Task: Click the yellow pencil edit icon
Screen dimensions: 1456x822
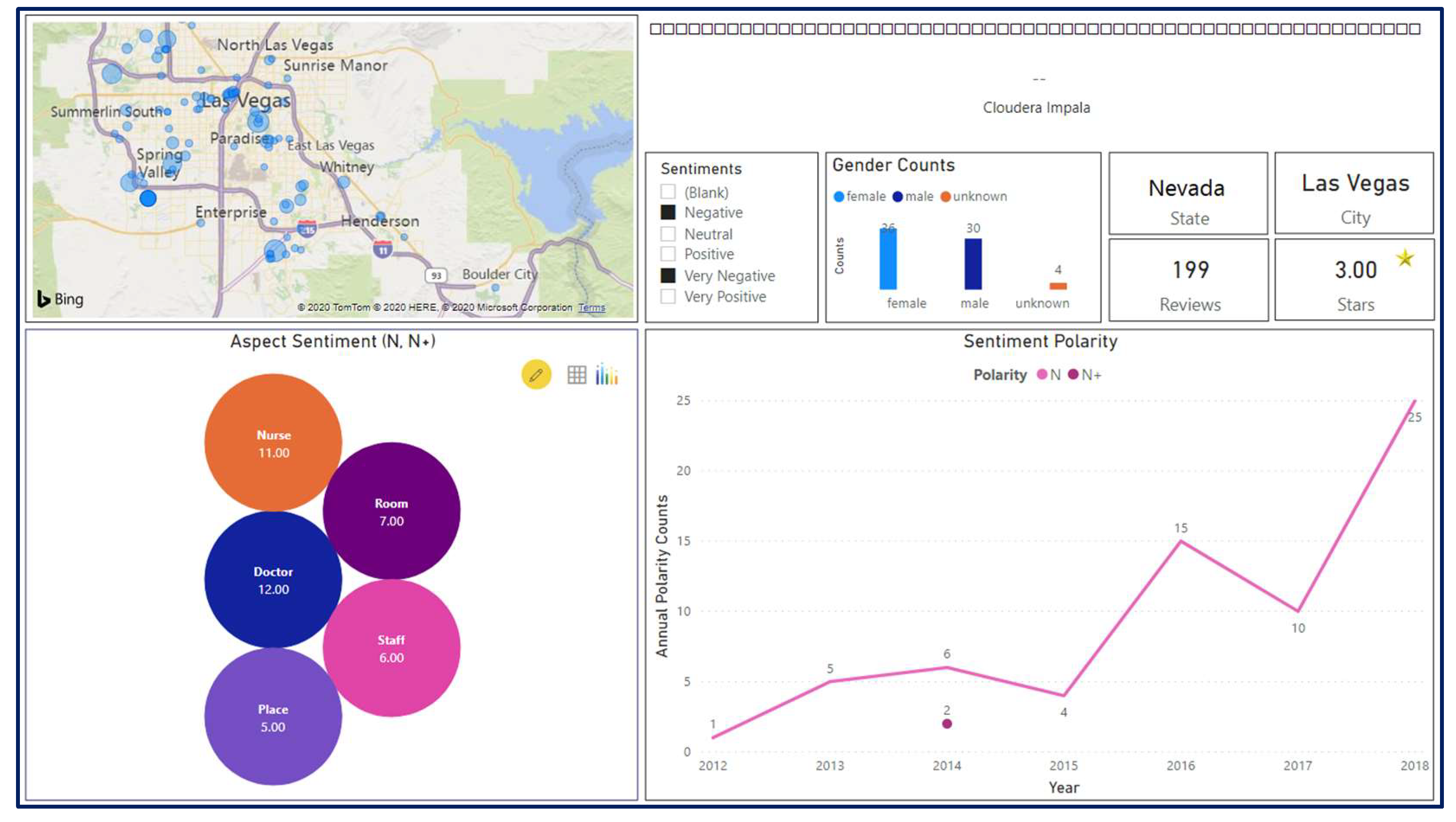Action: coord(536,374)
